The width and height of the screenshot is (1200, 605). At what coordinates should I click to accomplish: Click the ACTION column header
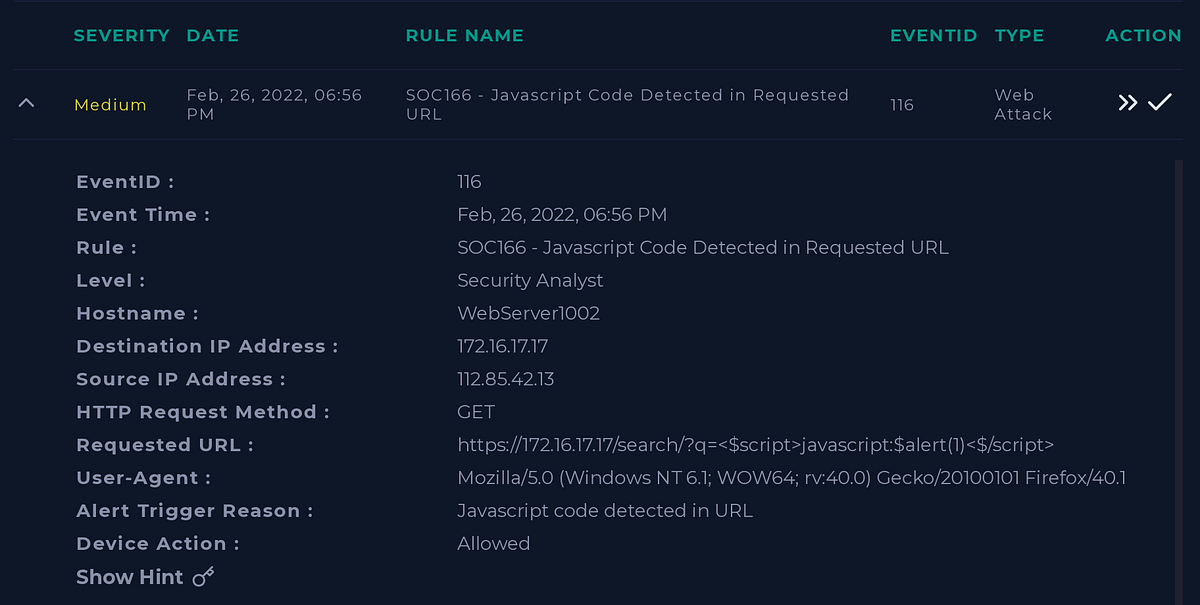[1143, 35]
